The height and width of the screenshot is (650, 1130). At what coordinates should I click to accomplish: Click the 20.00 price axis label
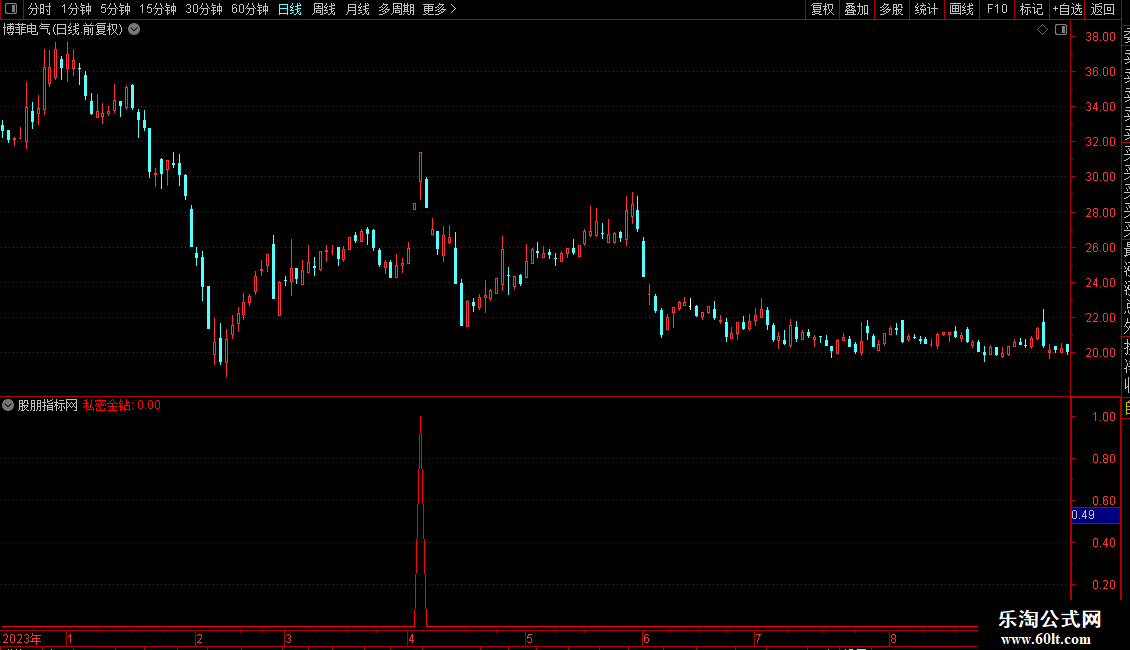point(1100,352)
